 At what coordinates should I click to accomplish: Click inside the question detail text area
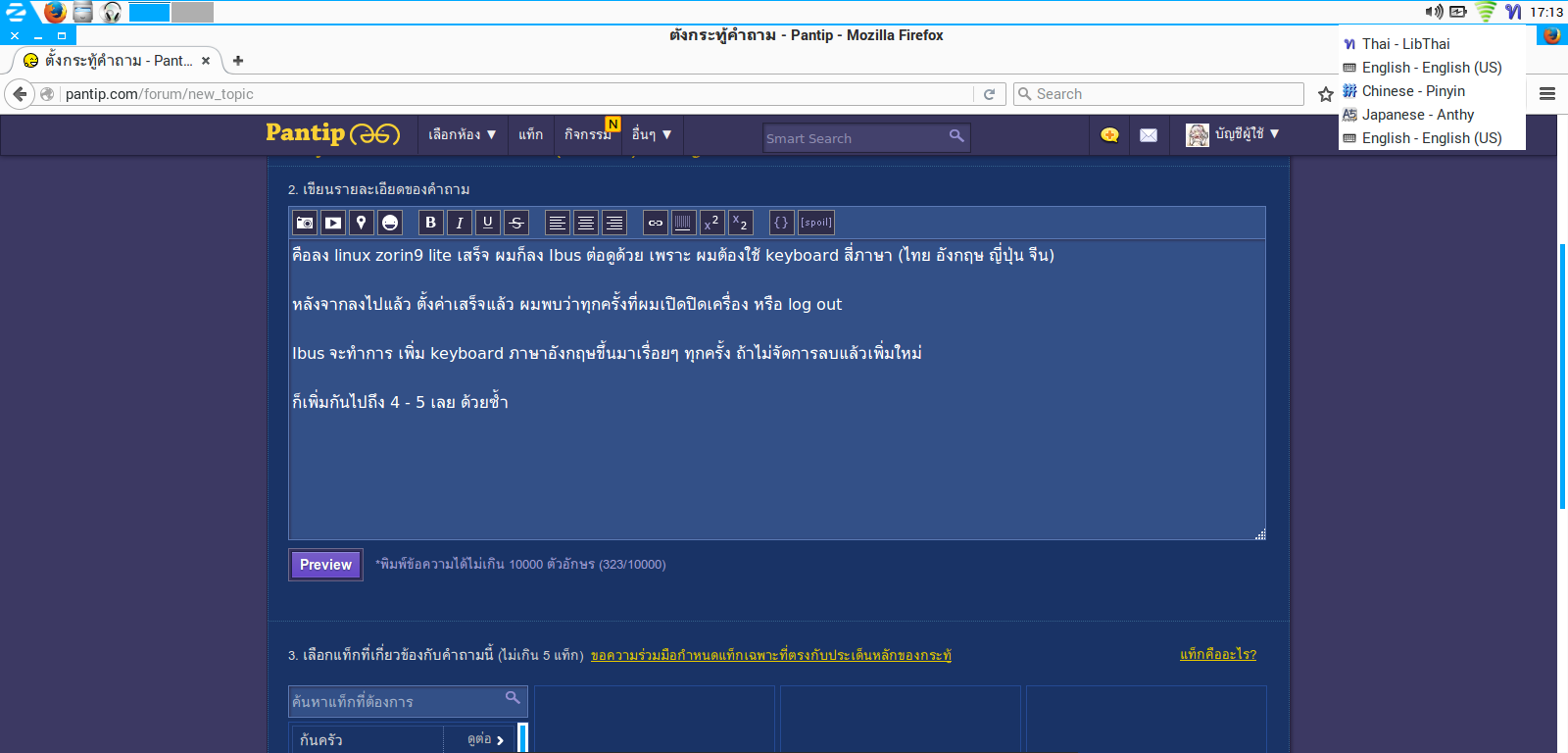776,389
